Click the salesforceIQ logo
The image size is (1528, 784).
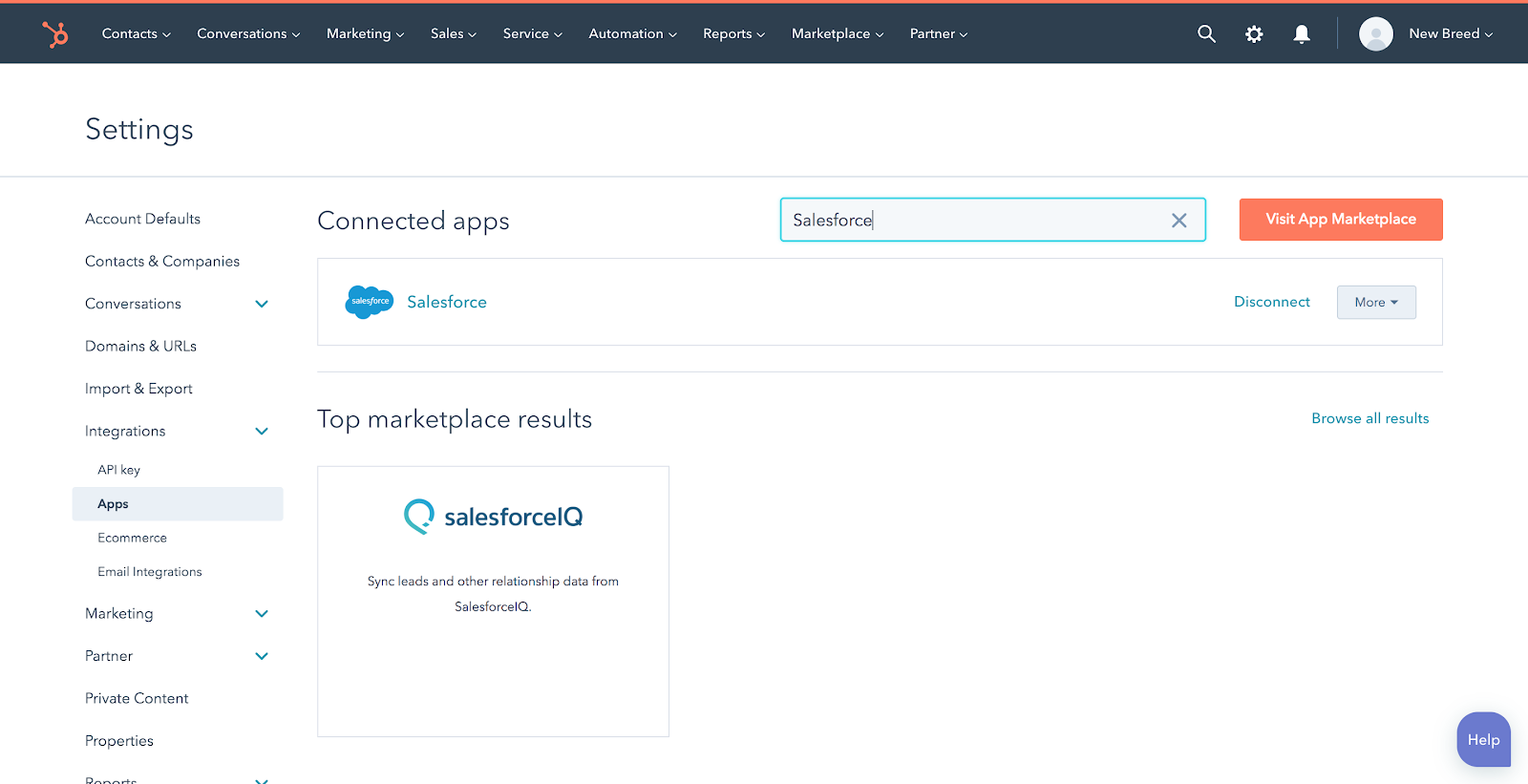point(493,517)
